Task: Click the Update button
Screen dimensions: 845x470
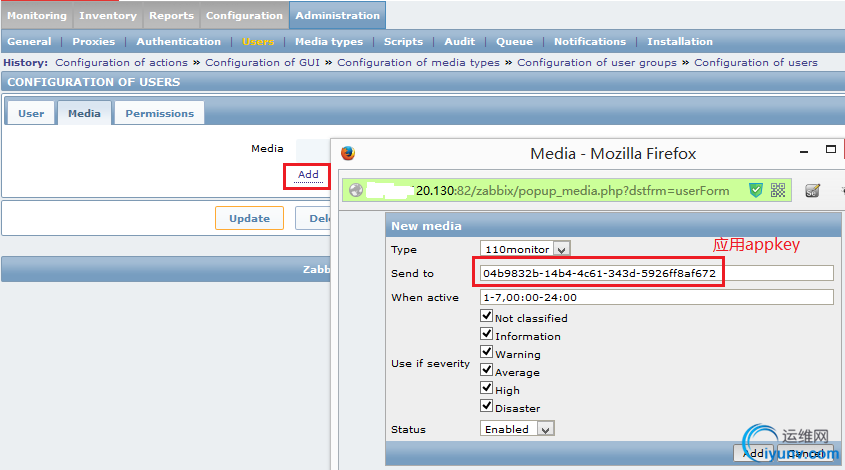Action: pyautogui.click(x=250, y=218)
